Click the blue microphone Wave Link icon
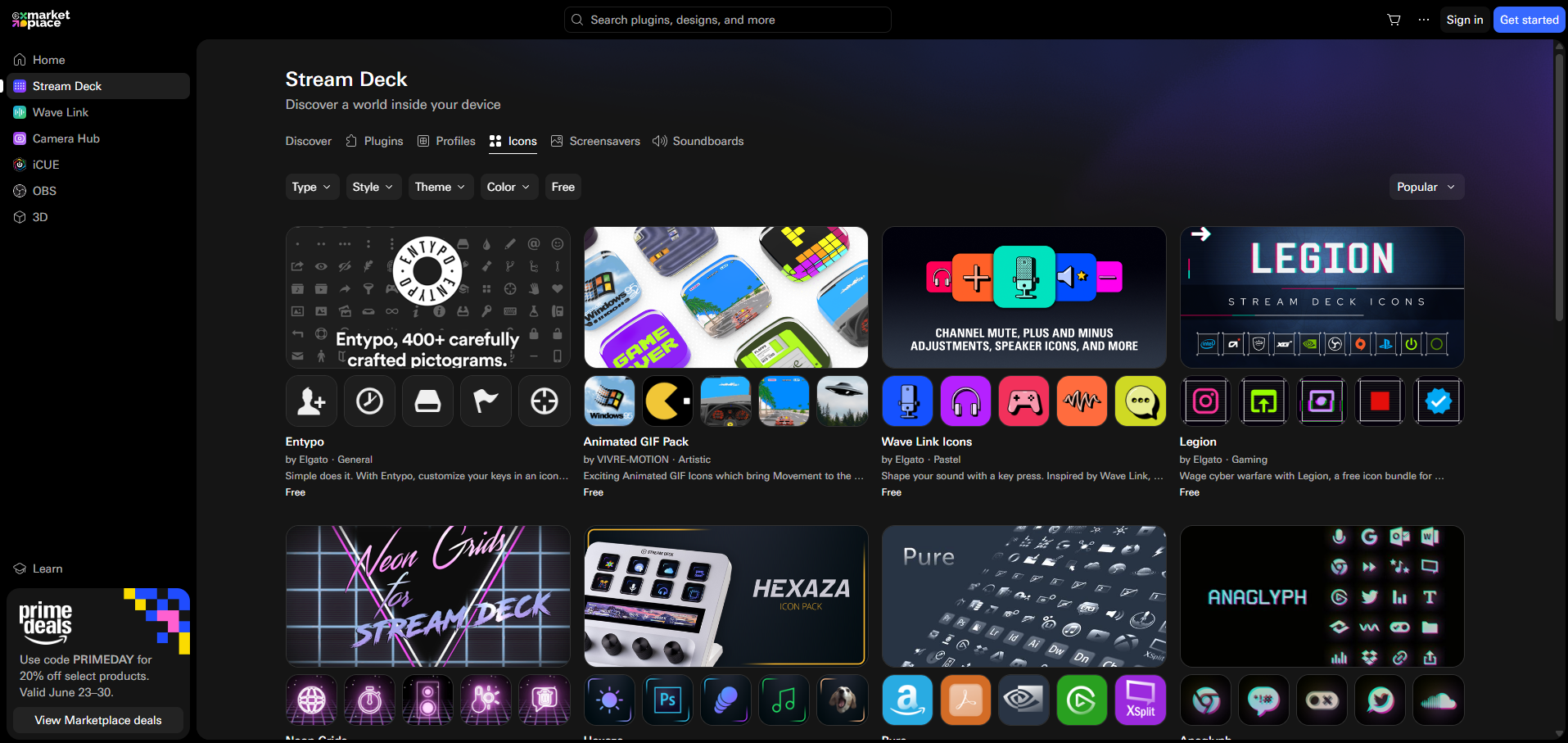Image resolution: width=1568 pixels, height=743 pixels. [x=907, y=401]
